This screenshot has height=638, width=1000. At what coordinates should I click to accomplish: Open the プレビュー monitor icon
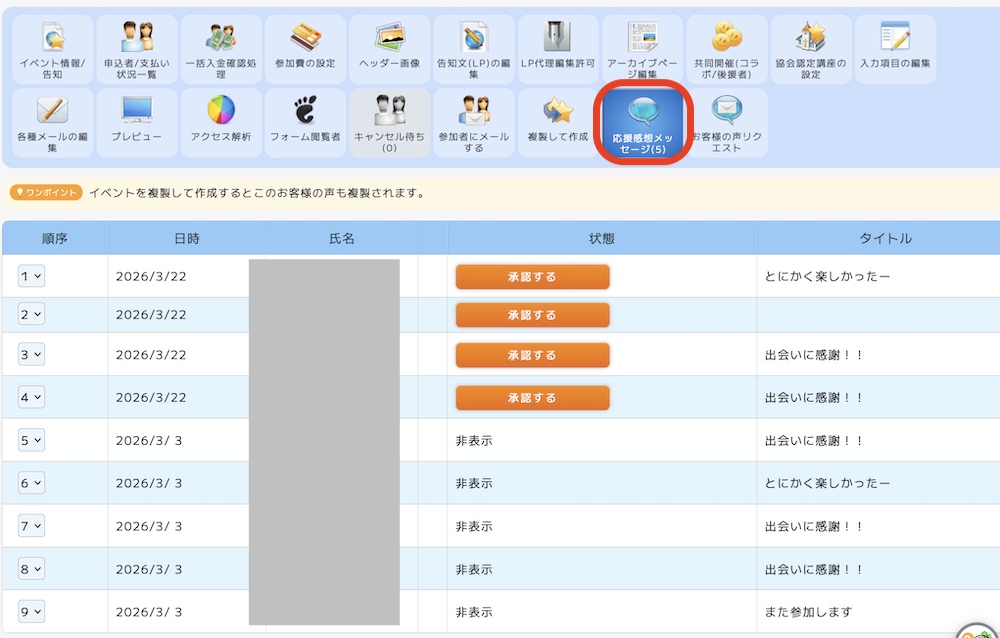point(137,123)
